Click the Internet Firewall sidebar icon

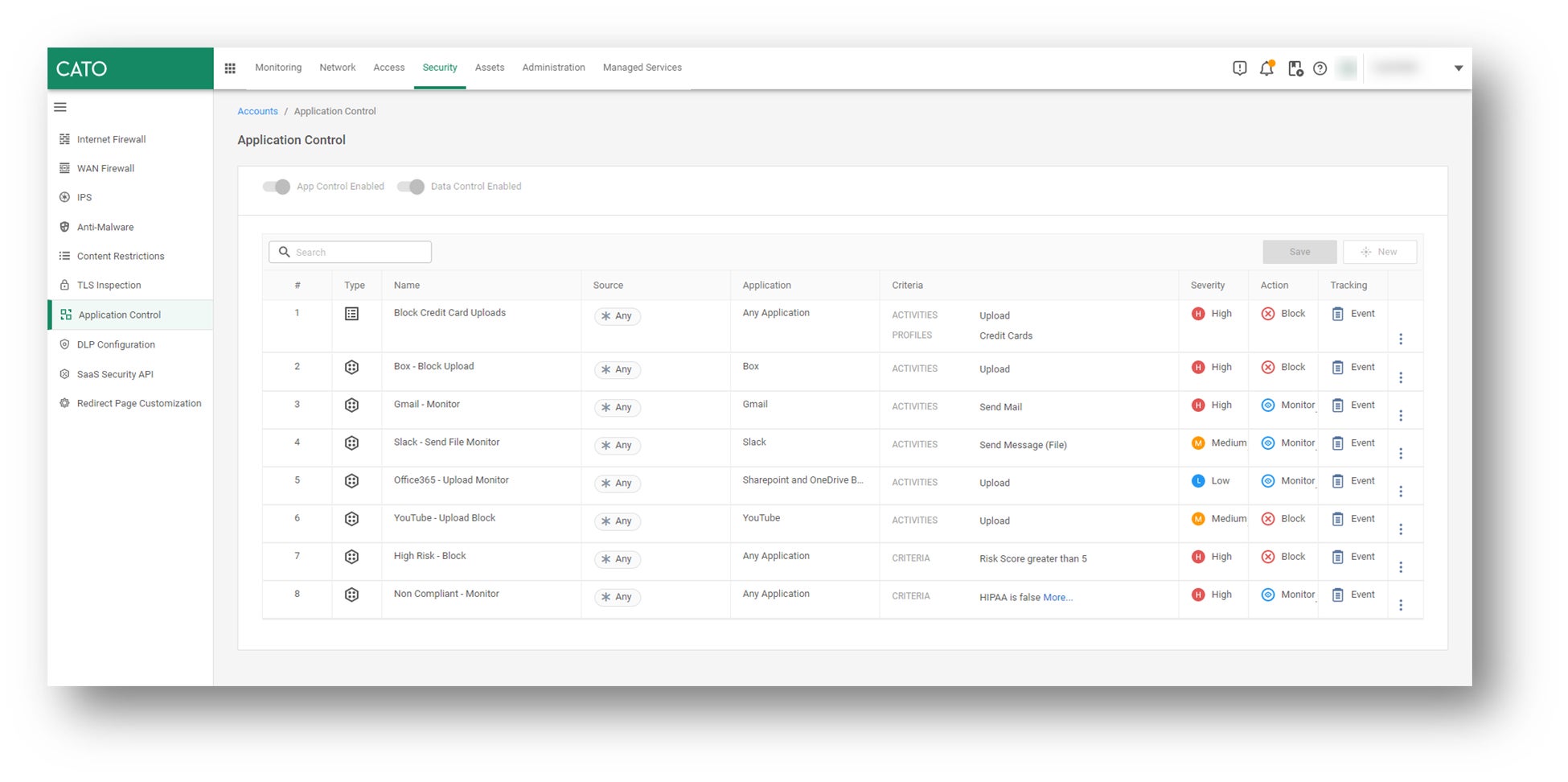click(65, 139)
